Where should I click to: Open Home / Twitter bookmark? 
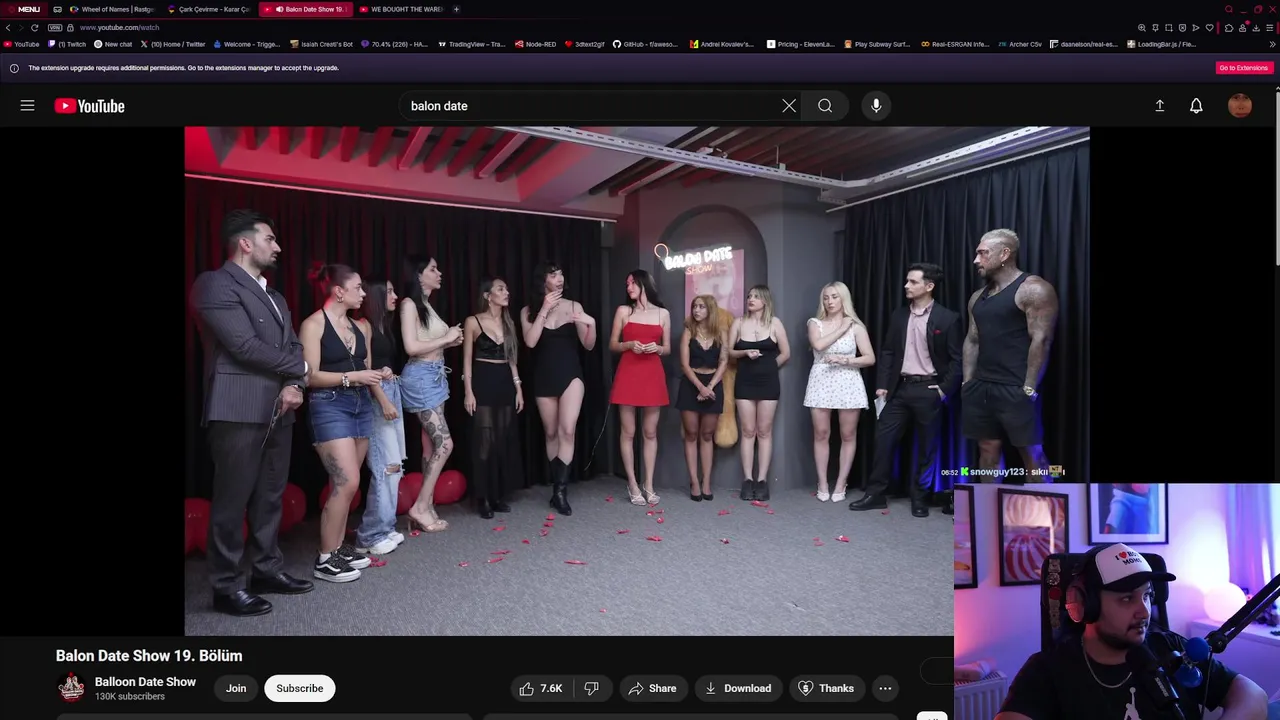click(x=173, y=44)
